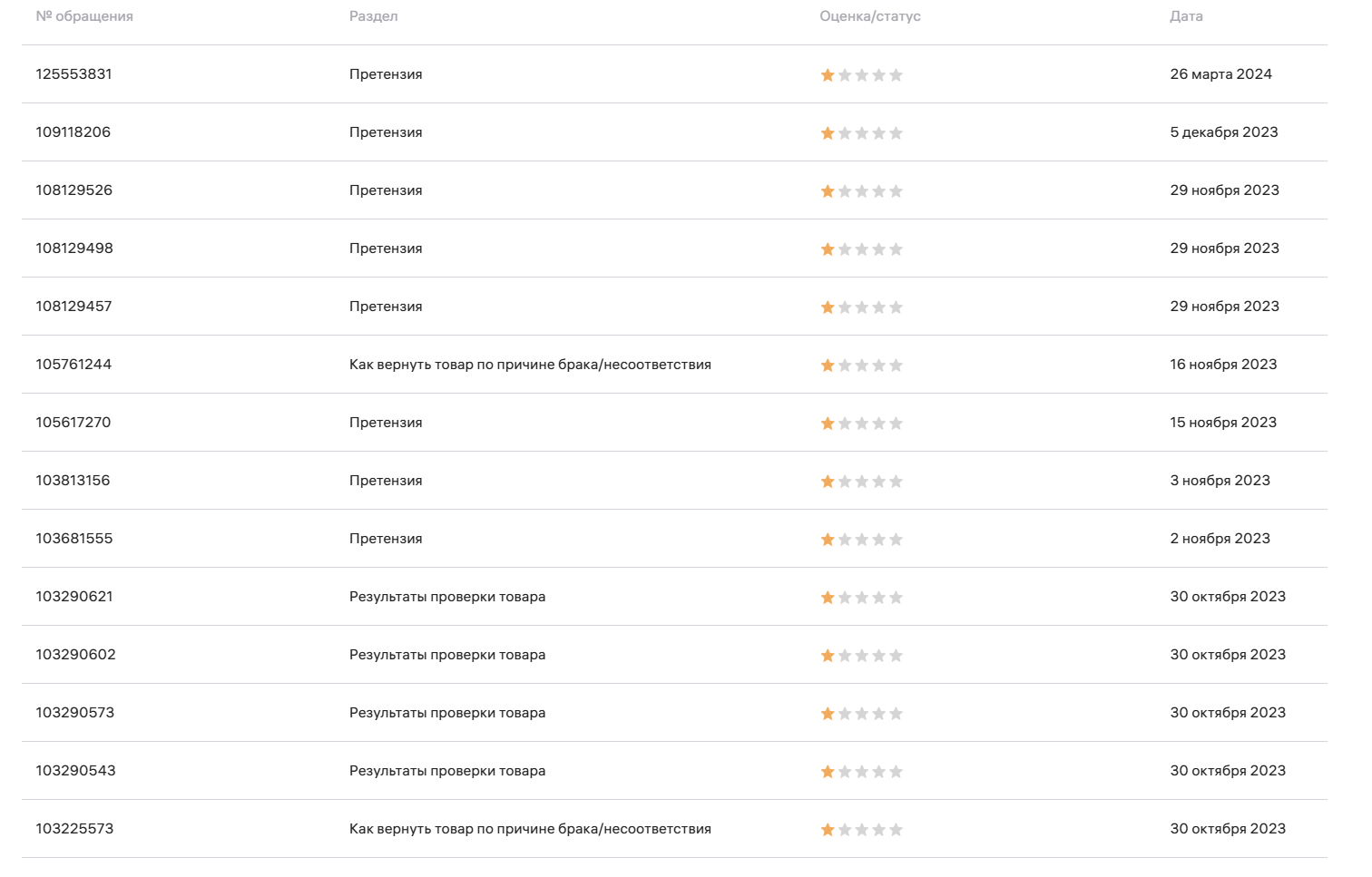Viewport: 1372px width, 877px height.
Task: Click the 'Раздел' column header
Action: [373, 16]
